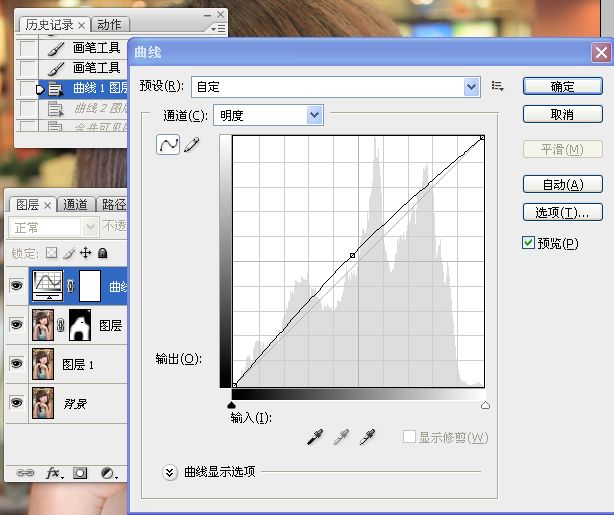This screenshot has height=515, width=614.
Task: Close the 图层 tab with its x
Action: coord(47,205)
